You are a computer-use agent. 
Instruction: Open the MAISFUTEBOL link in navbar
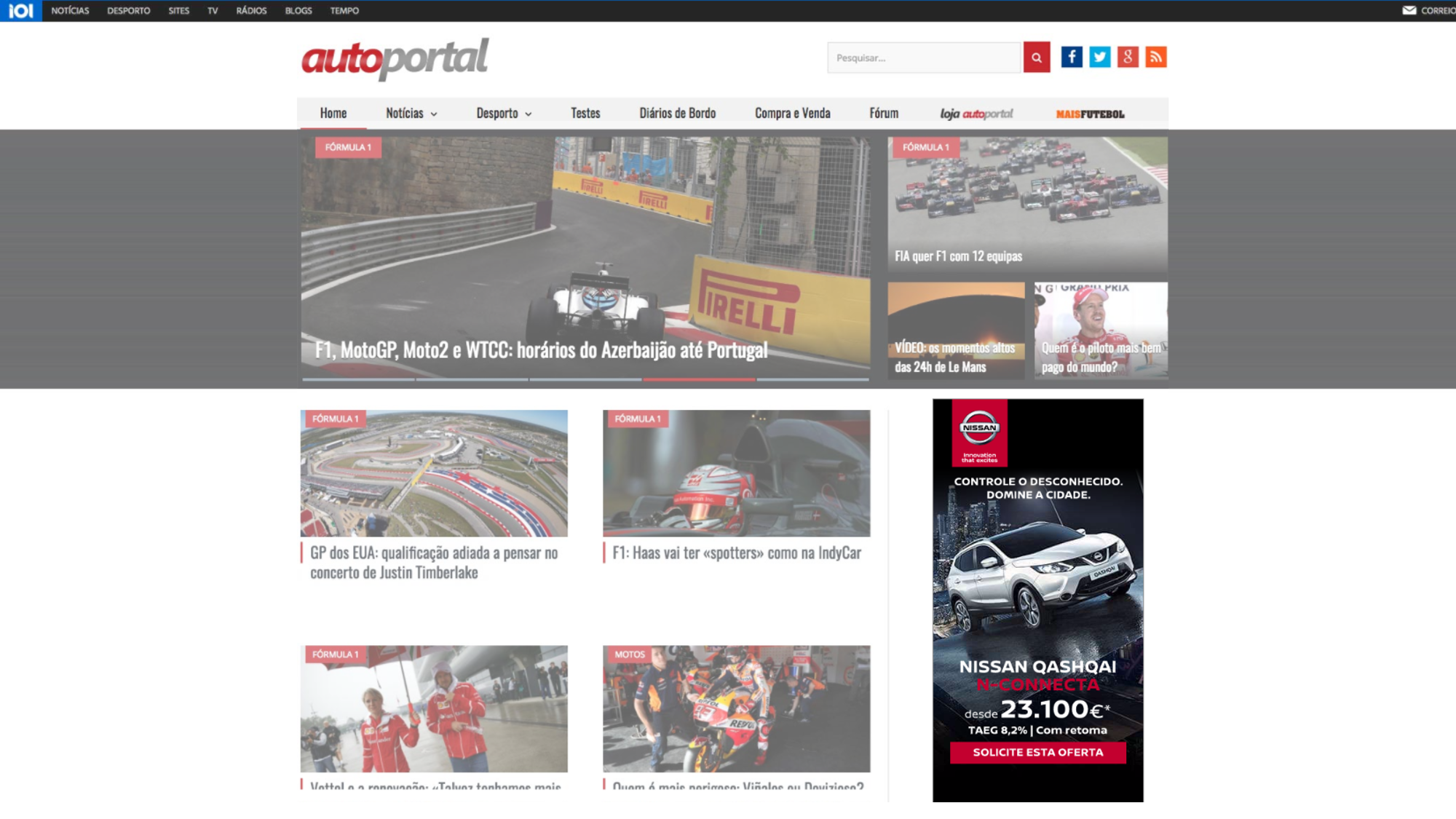tap(1090, 114)
